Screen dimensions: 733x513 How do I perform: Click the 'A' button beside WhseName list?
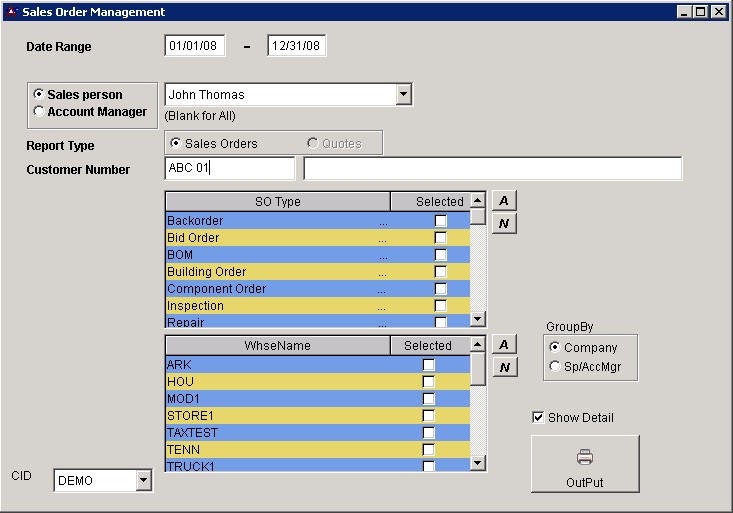(x=505, y=345)
